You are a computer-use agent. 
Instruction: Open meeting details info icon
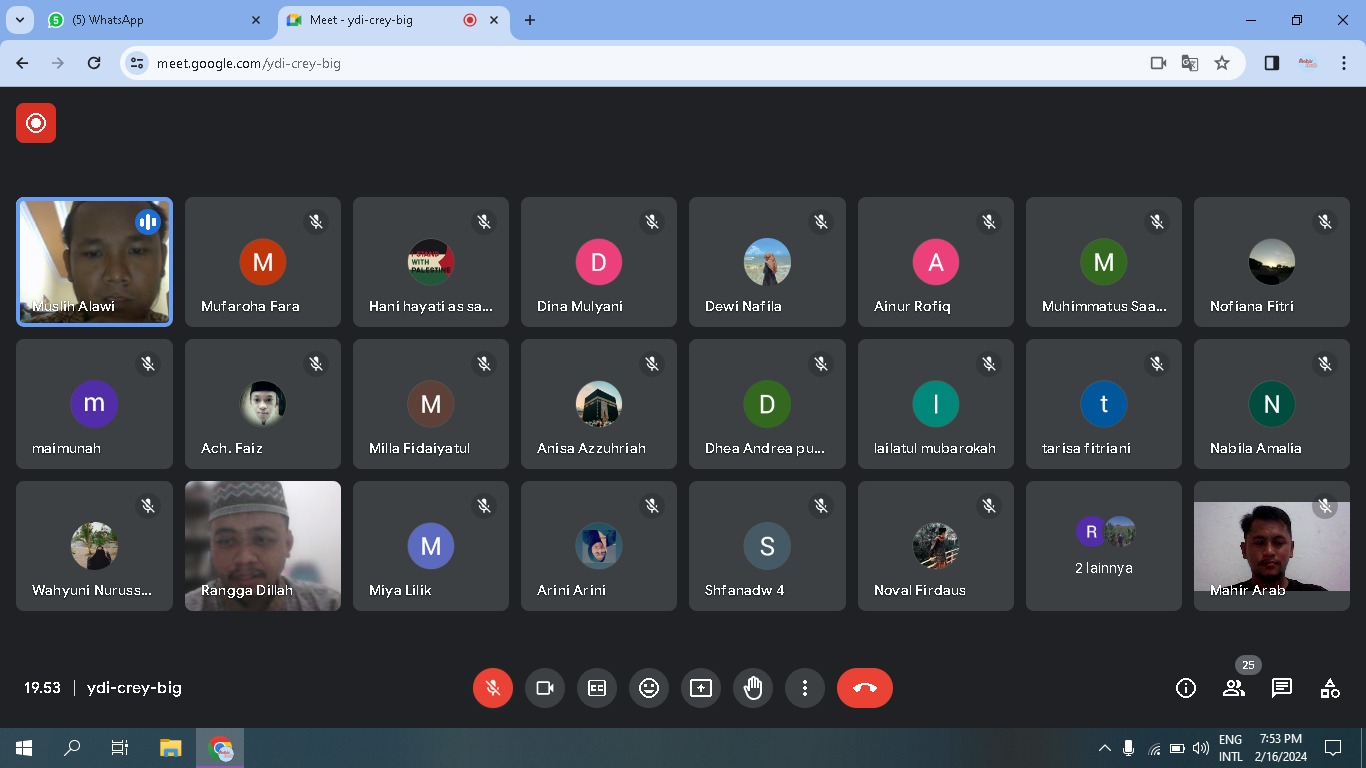1186,688
